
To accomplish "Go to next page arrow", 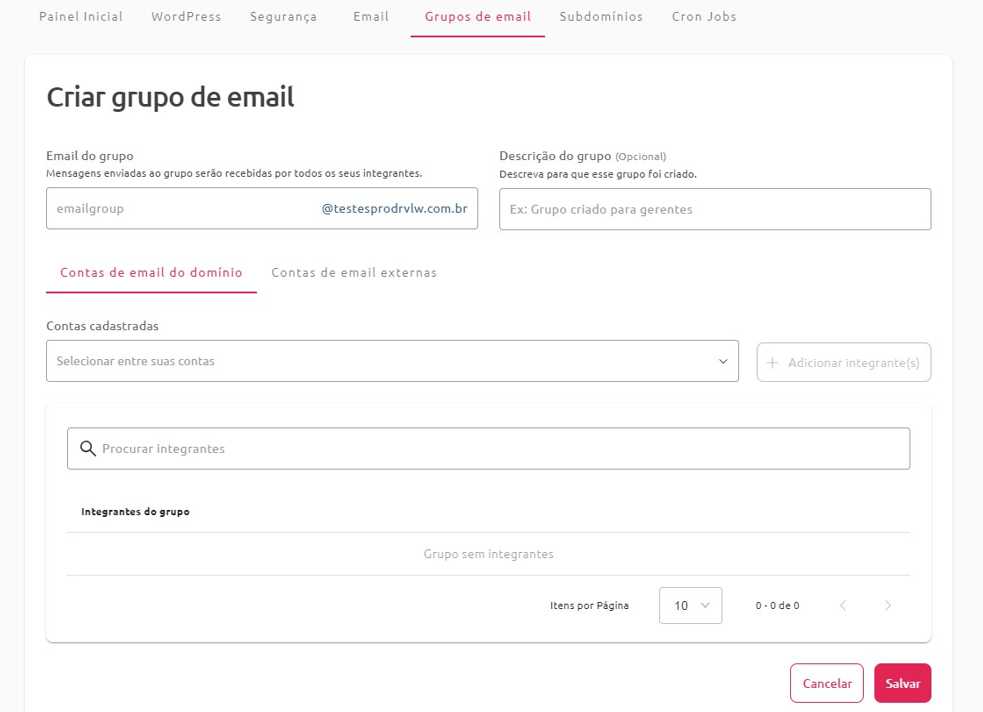I will (x=888, y=605).
